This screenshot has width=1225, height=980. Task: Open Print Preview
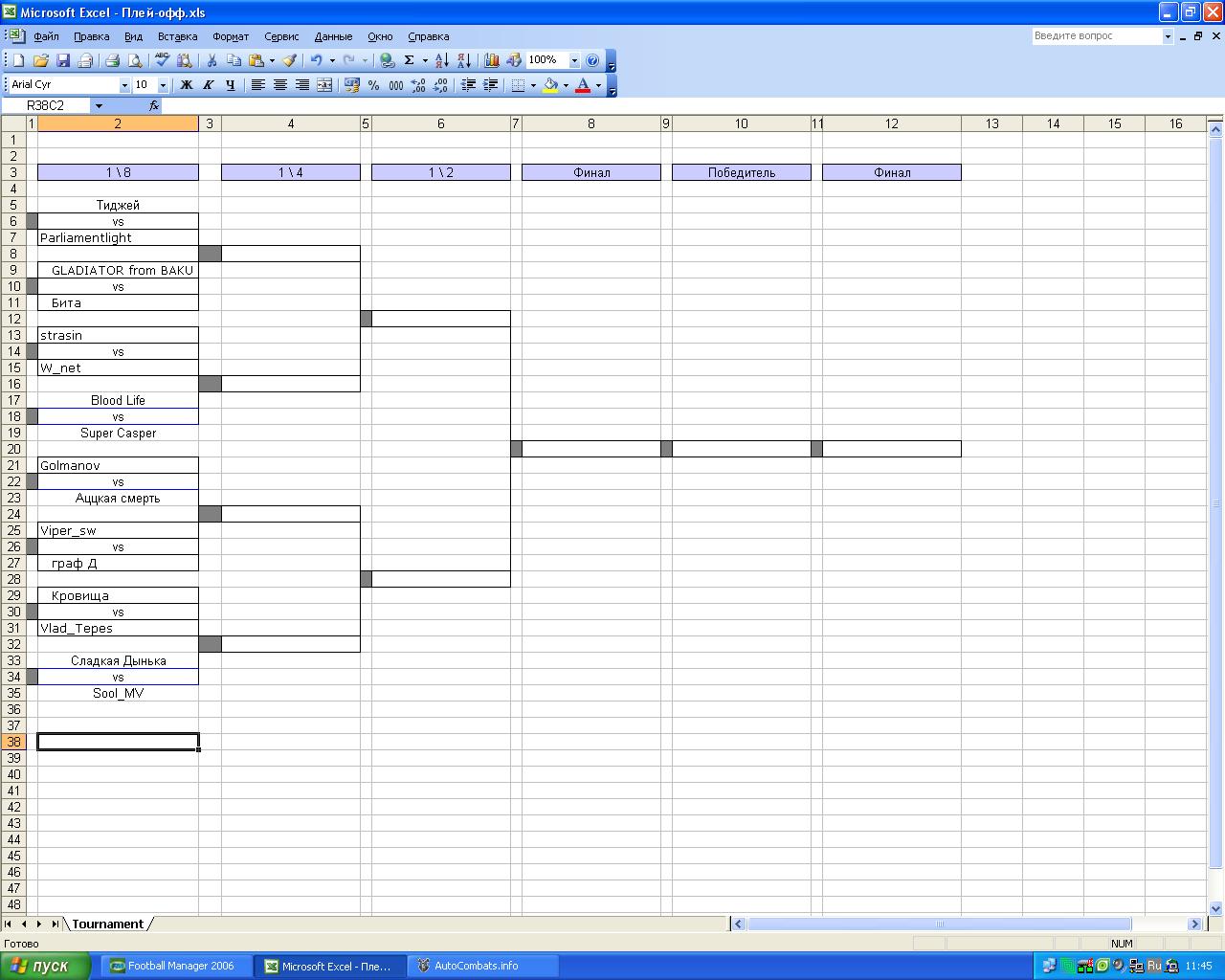pos(135,60)
